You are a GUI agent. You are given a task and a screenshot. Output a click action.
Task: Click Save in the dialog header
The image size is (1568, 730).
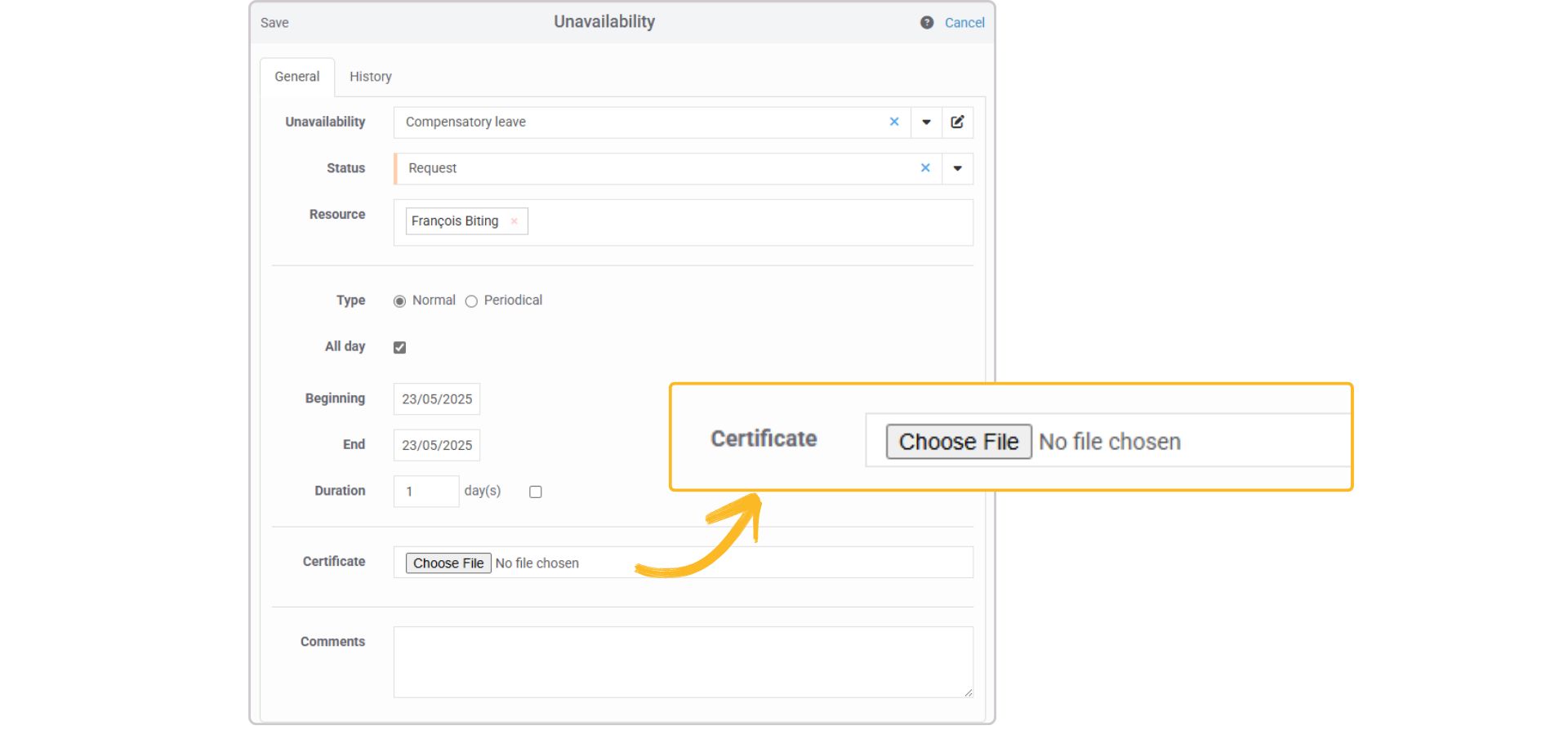(x=274, y=23)
